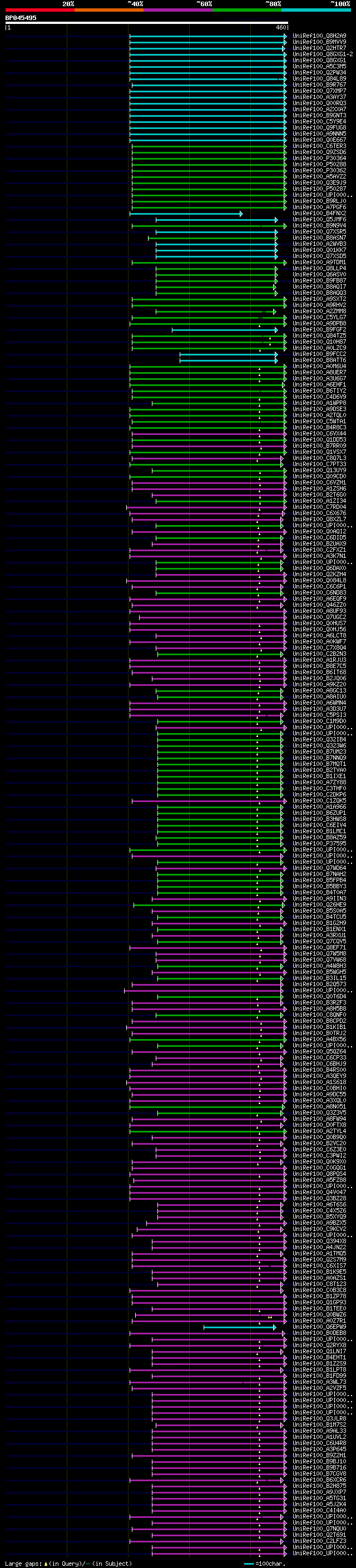Screen dimensions: 356x1568
Task: Click query end position 460
Action: 280,28
